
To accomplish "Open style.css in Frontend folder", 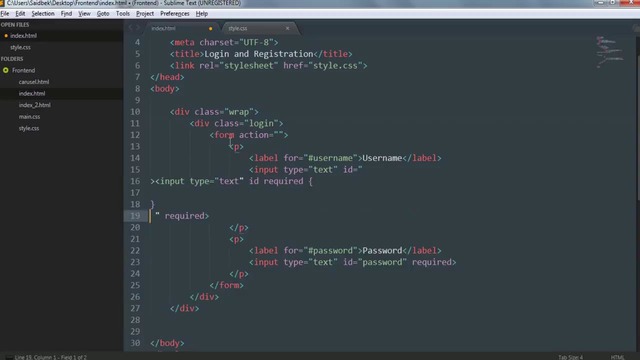I will click(x=29, y=128).
